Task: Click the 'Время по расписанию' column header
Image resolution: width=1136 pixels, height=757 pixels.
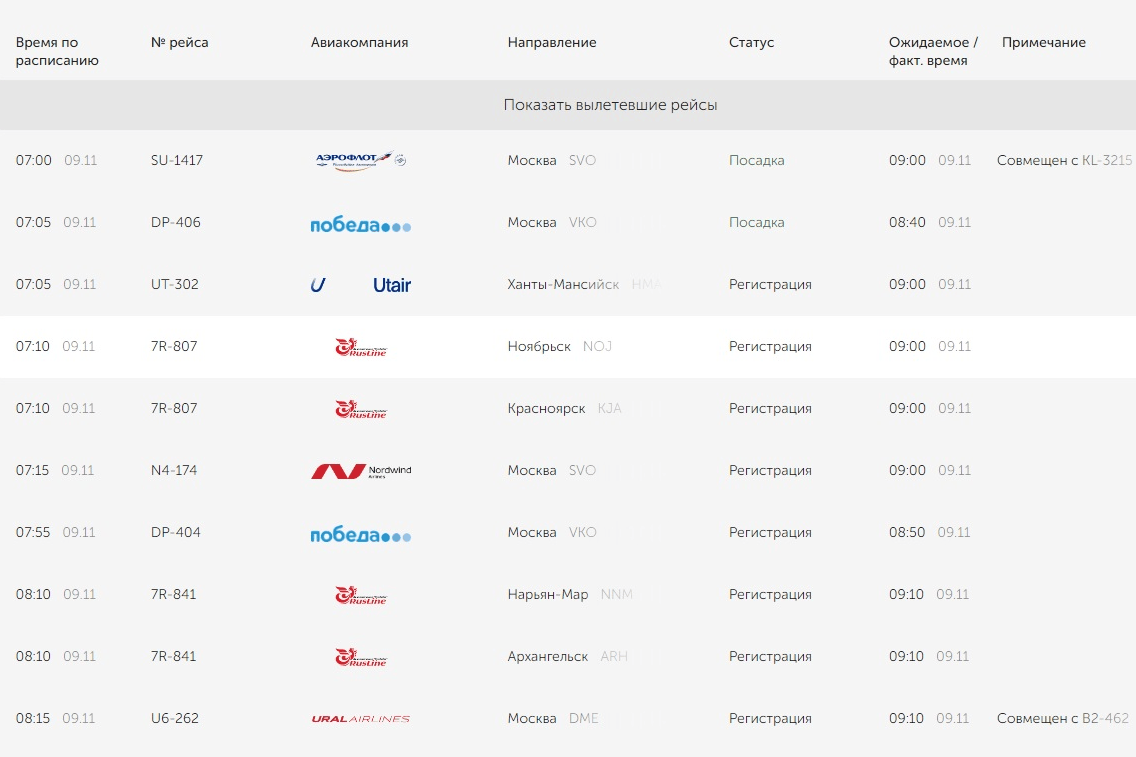Action: (x=57, y=51)
